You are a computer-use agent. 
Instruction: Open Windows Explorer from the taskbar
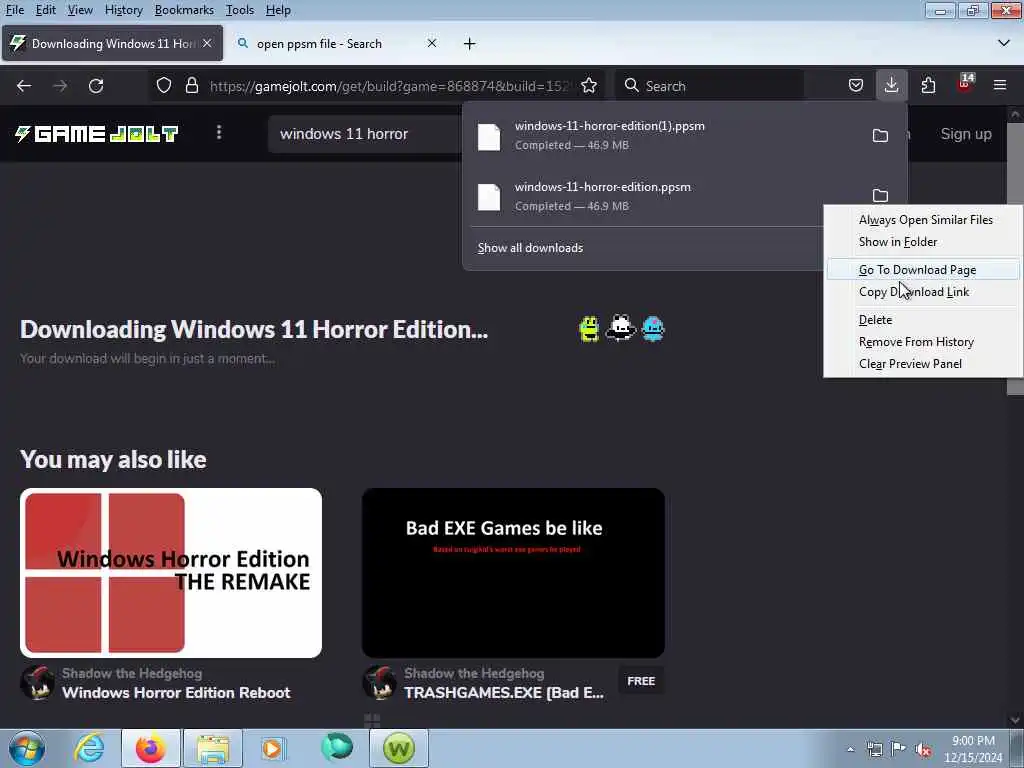(213, 748)
